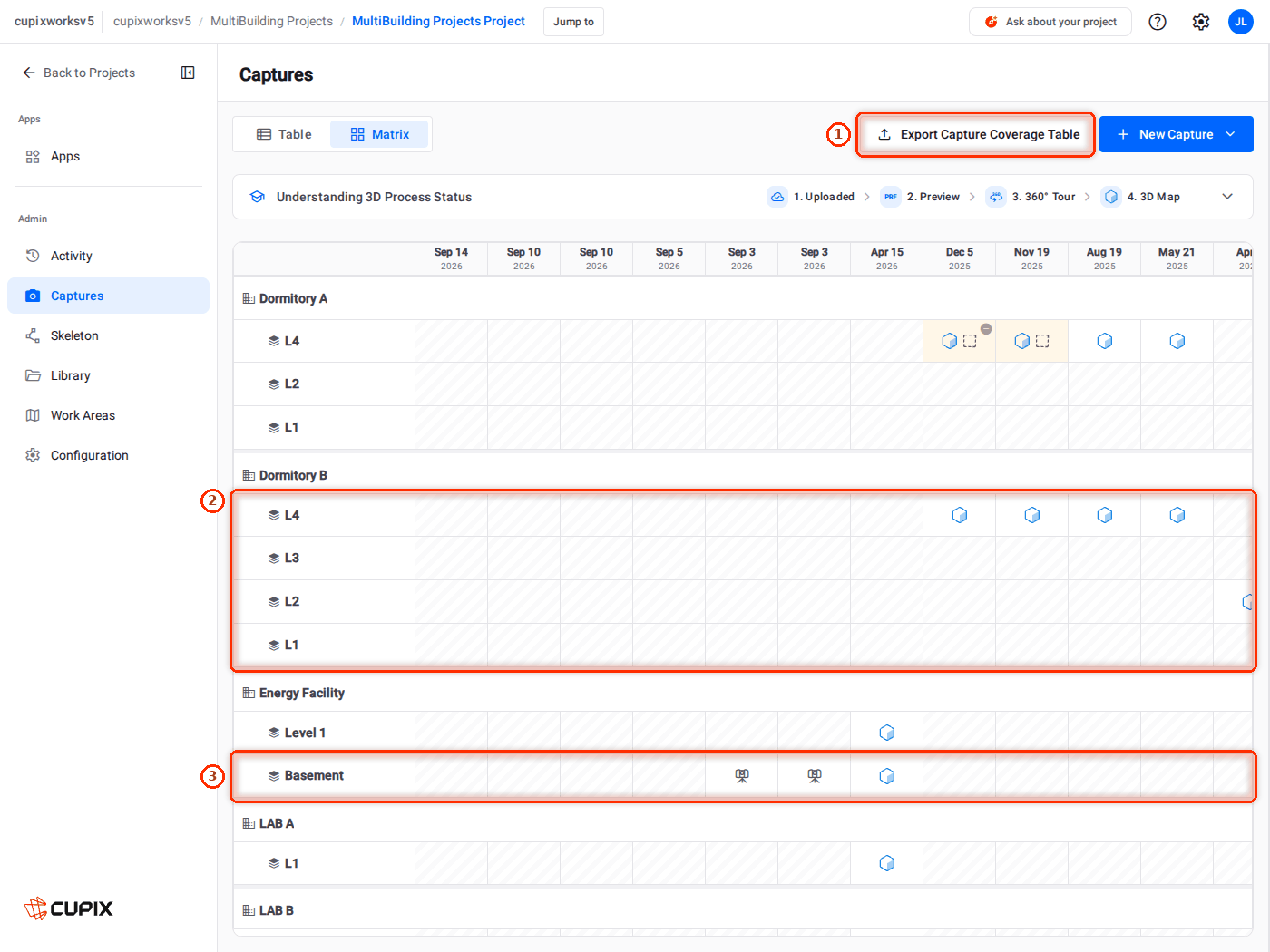Open Skeleton in the sidebar
This screenshot has height=952, width=1270.
[108, 335]
